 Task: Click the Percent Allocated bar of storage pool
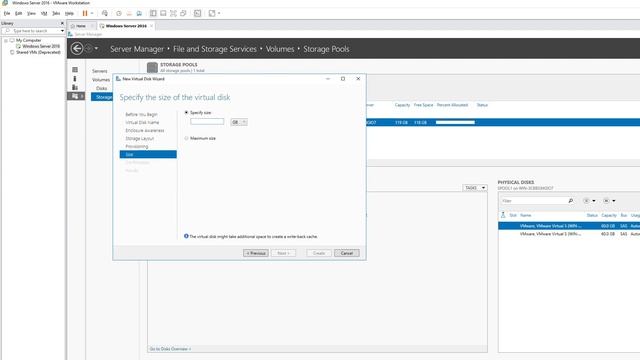[x=455, y=122]
